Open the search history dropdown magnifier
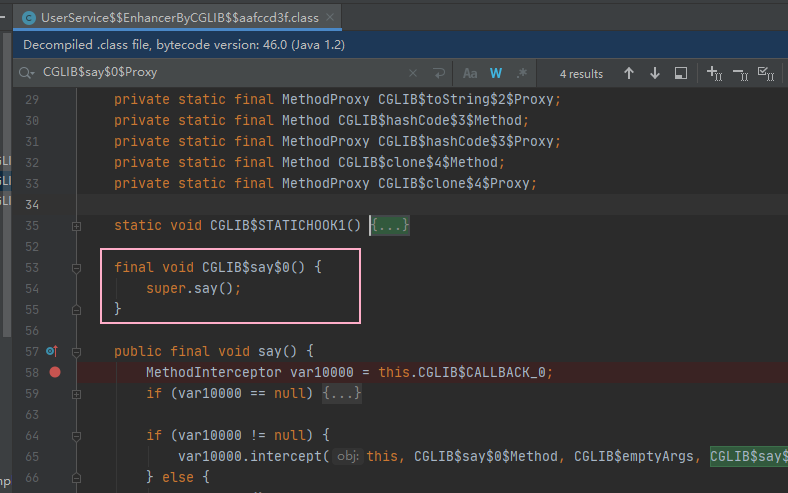788x493 pixels. [x=26, y=73]
